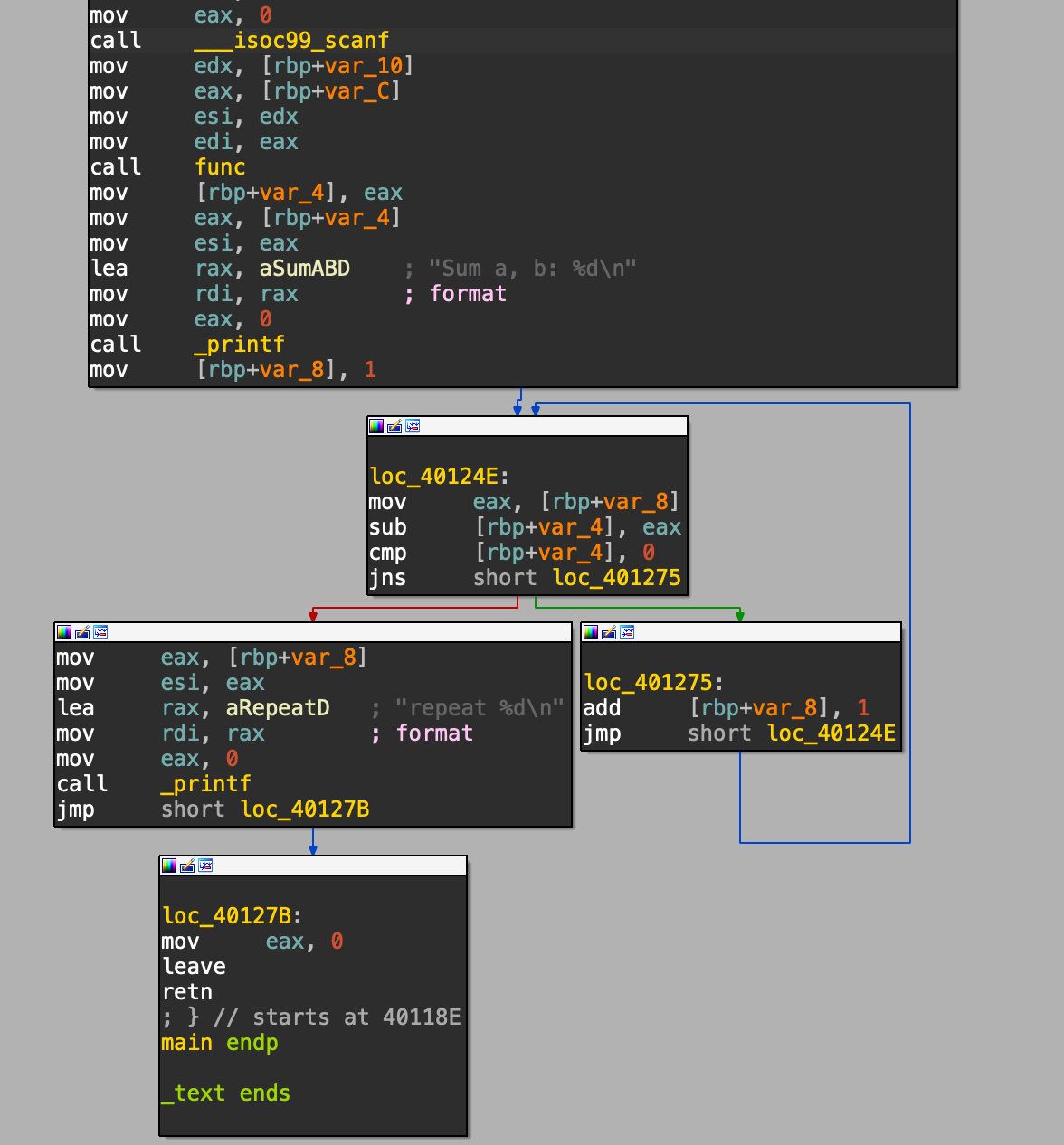Viewport: 1064px width, 1145px height.
Task: Click _printf in the aRepeatD block
Action: click(x=206, y=784)
